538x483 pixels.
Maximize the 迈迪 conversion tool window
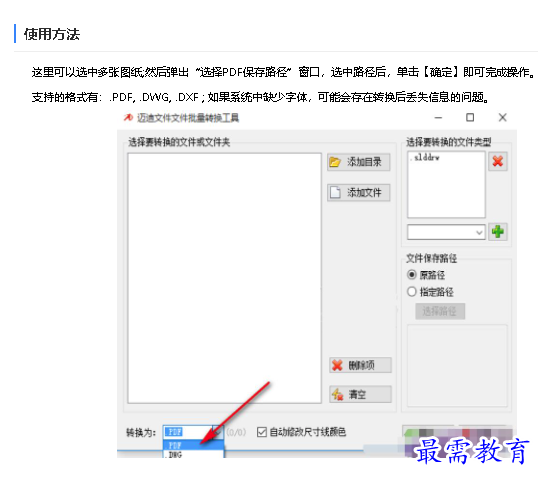point(470,118)
